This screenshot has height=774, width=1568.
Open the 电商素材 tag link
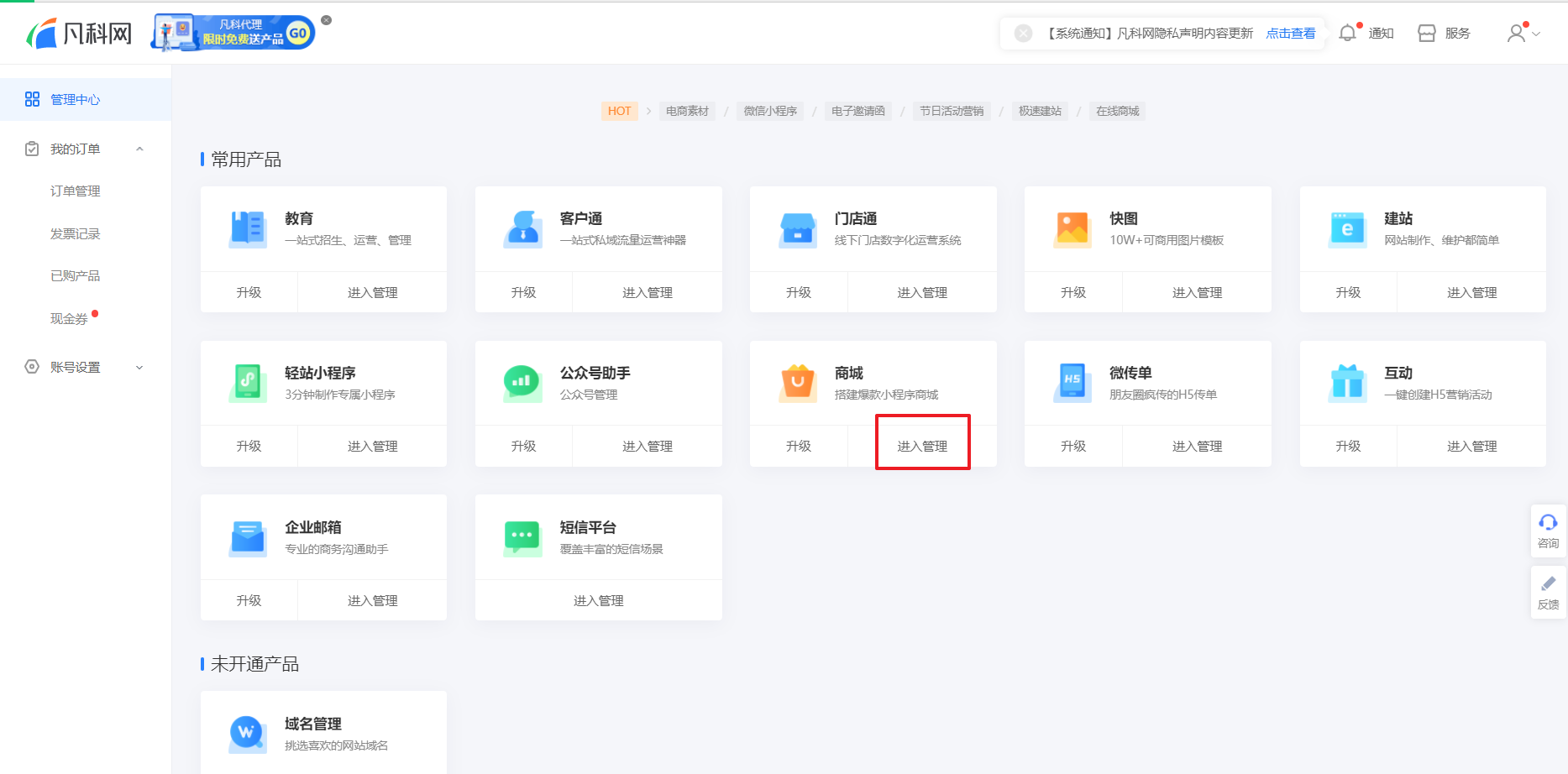tap(687, 111)
